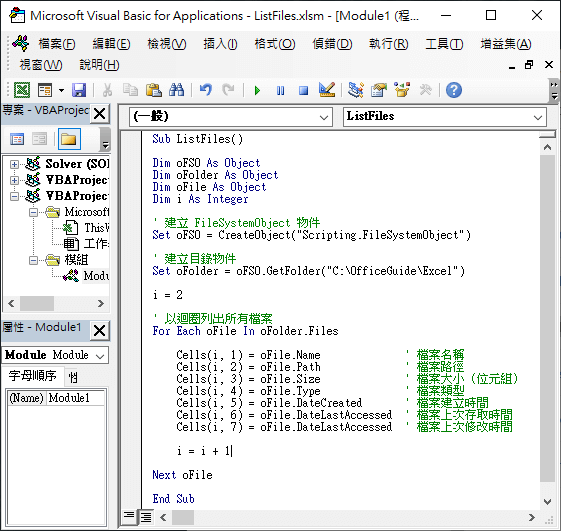Image resolution: width=561 pixels, height=531 pixels.
Task: Run the macro with the green play icon
Action: [x=257, y=90]
